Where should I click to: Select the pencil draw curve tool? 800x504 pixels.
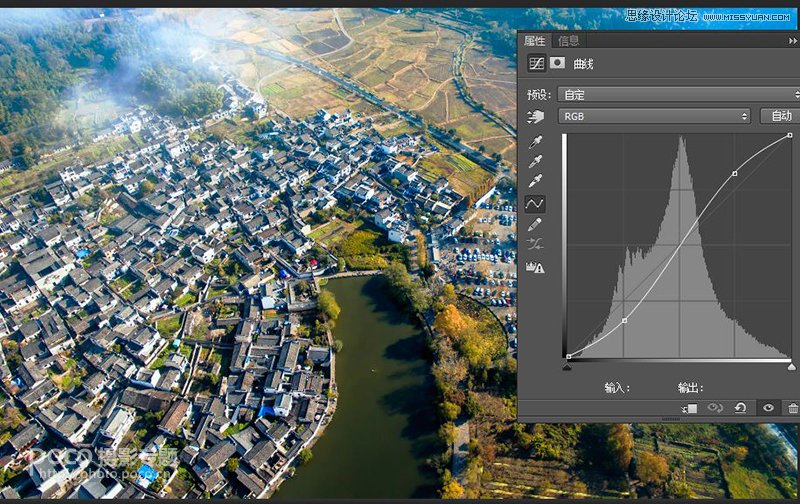click(536, 225)
